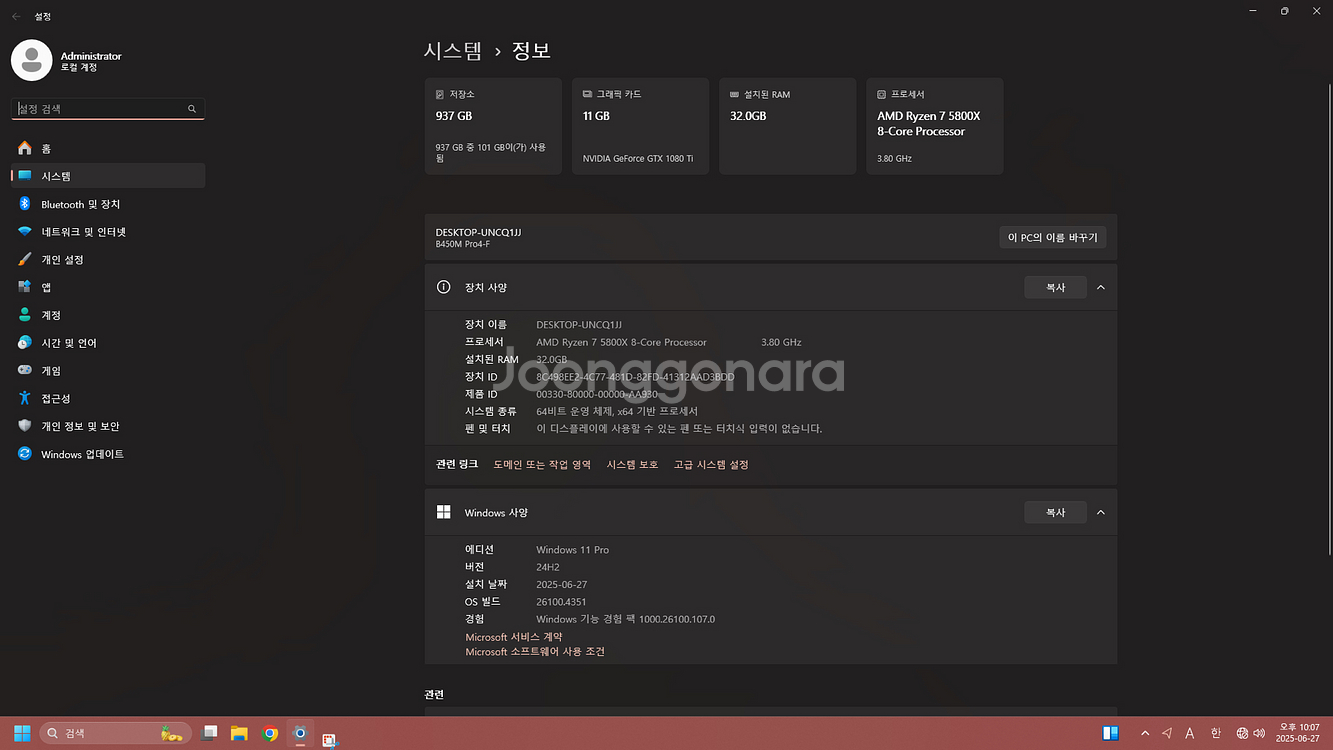Image resolution: width=1333 pixels, height=750 pixels.
Task: Open 개인 설정 personalization page
Action: [x=108, y=259]
